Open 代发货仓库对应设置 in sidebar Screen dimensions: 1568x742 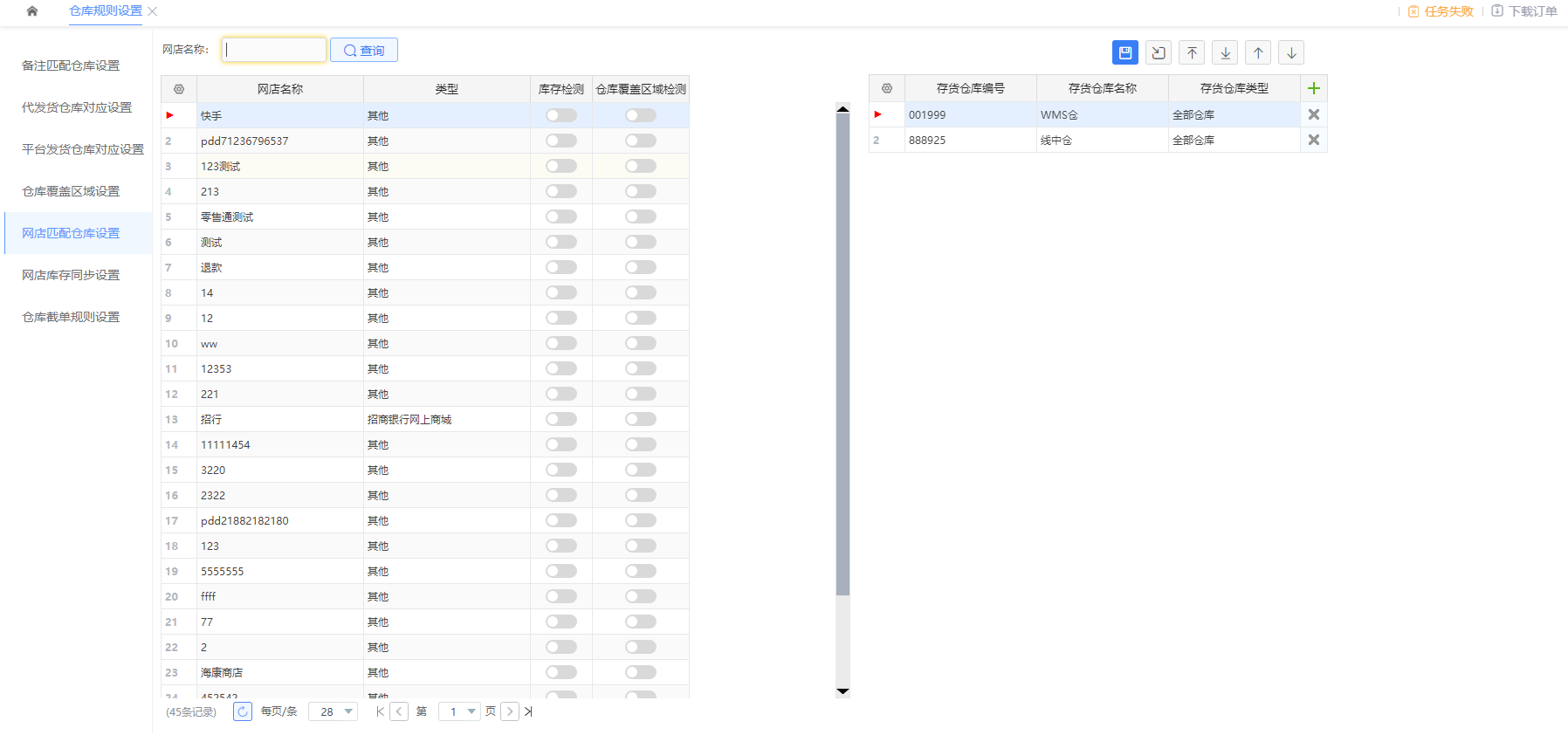[x=77, y=107]
